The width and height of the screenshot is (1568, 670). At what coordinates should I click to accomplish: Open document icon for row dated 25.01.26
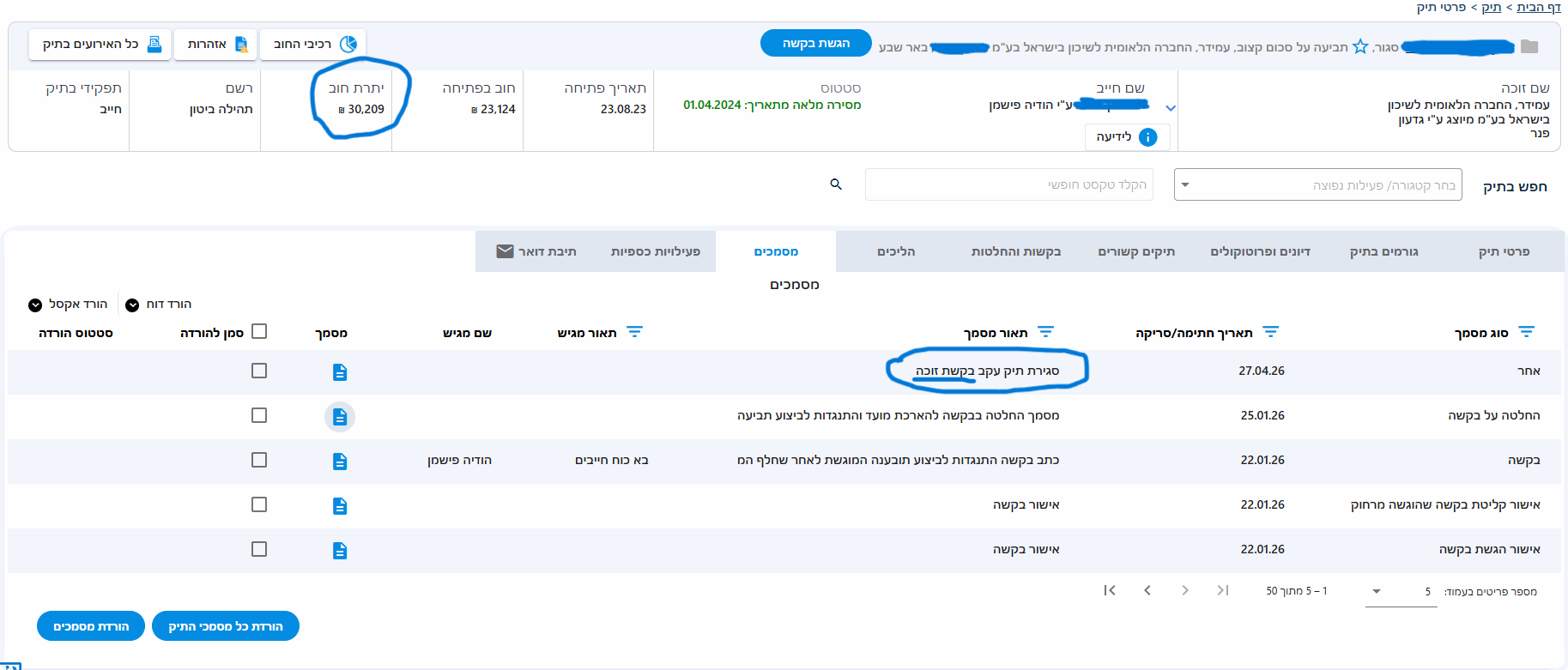point(340,417)
